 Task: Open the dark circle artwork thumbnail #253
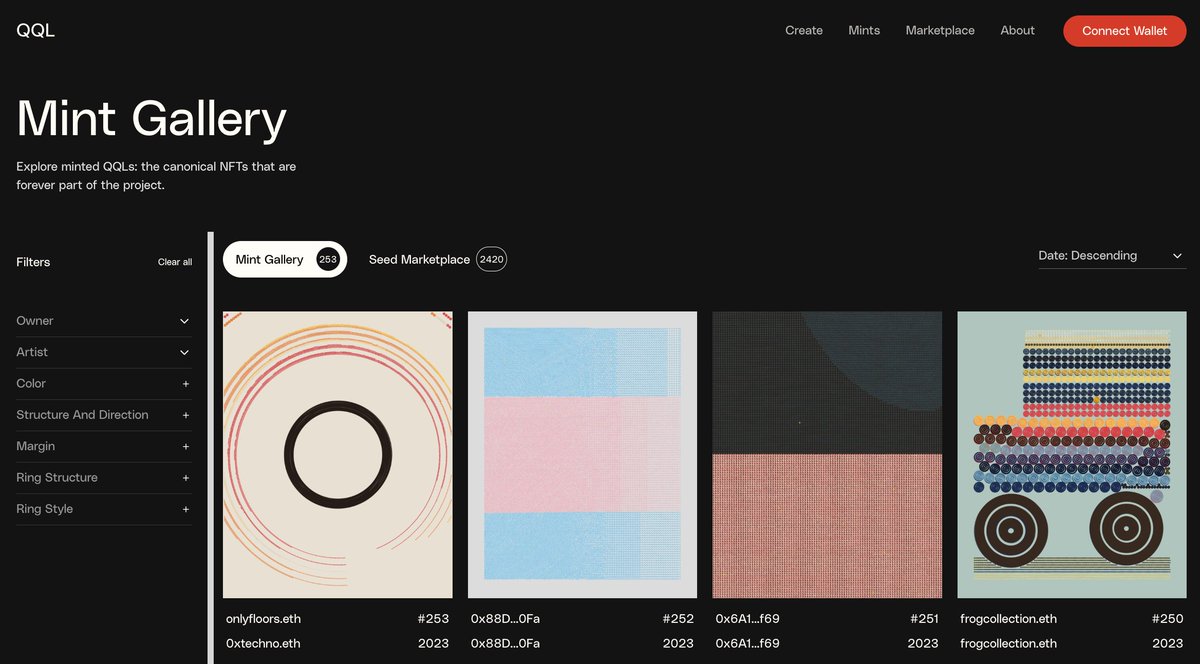point(337,453)
